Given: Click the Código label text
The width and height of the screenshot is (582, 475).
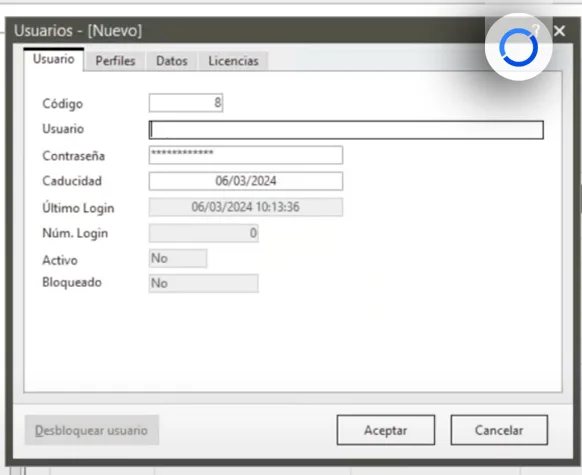Looking at the screenshot, I should coord(62,104).
